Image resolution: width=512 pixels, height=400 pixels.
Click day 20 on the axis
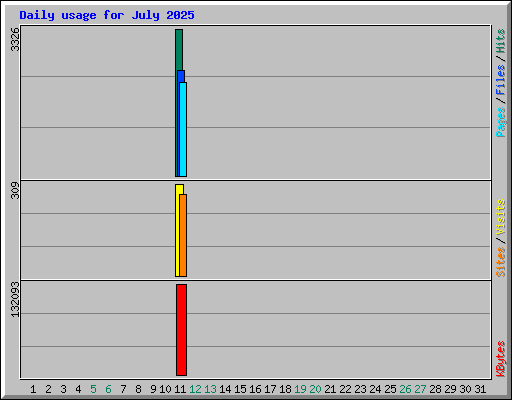click(x=315, y=389)
